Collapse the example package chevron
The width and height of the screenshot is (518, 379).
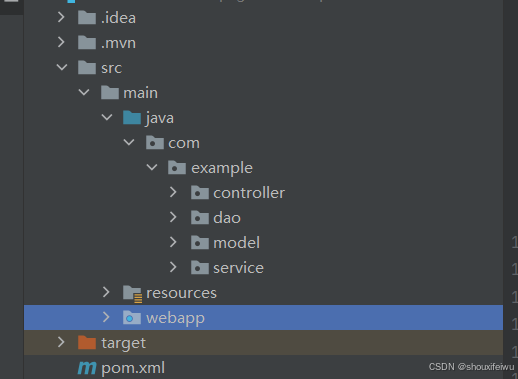152,168
